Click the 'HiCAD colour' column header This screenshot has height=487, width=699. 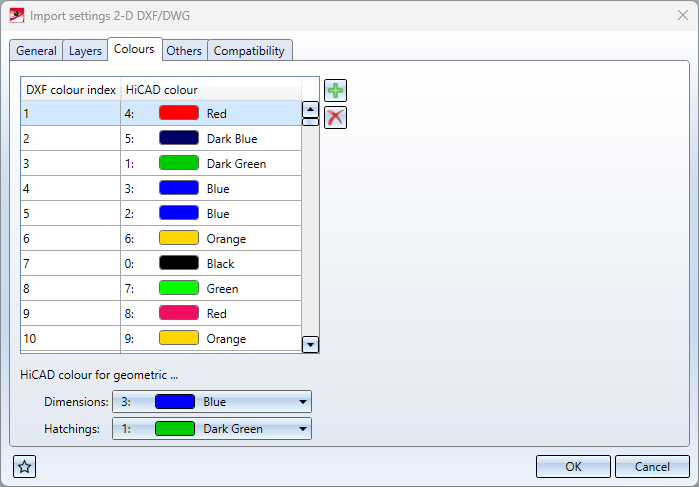click(211, 90)
